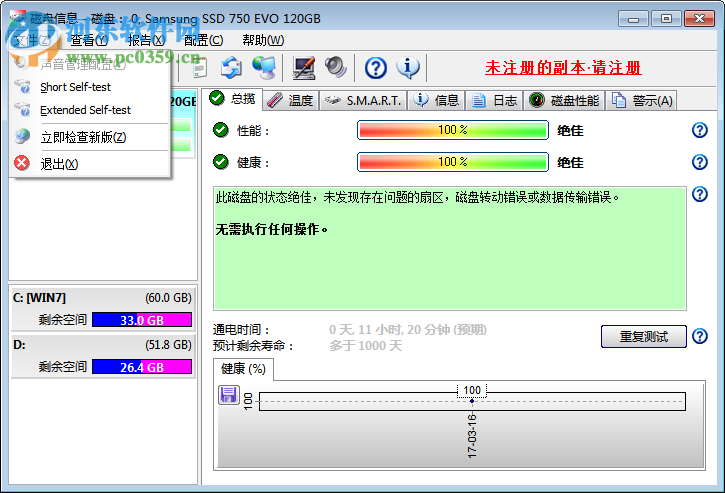
Task: Click the 17-03-16 date label on chart
Action: click(472, 436)
